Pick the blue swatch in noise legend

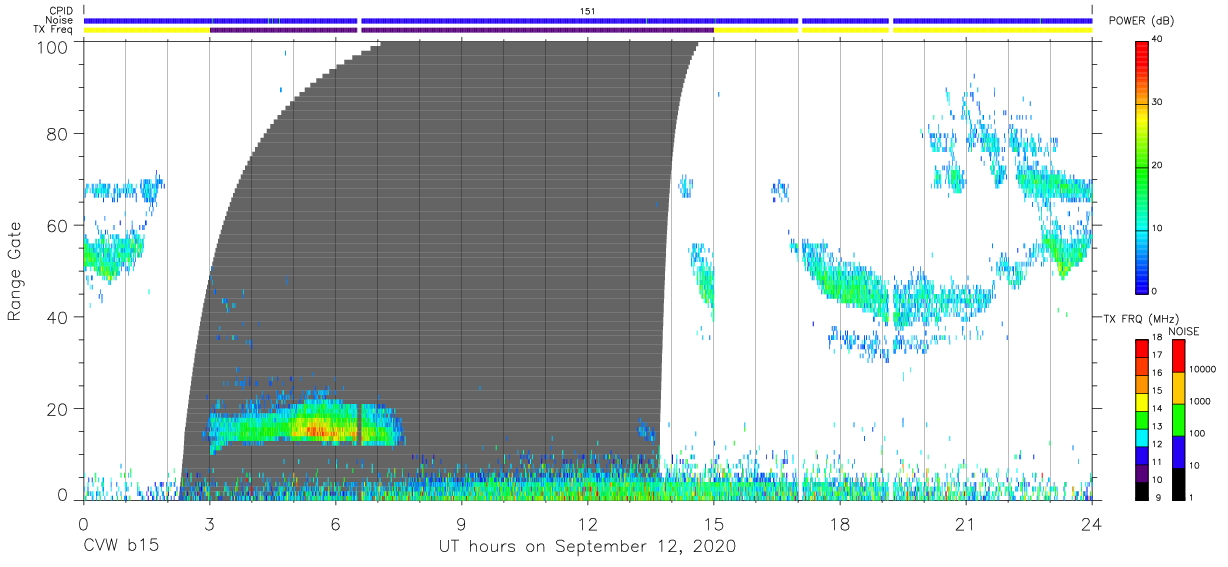(x=1178, y=451)
